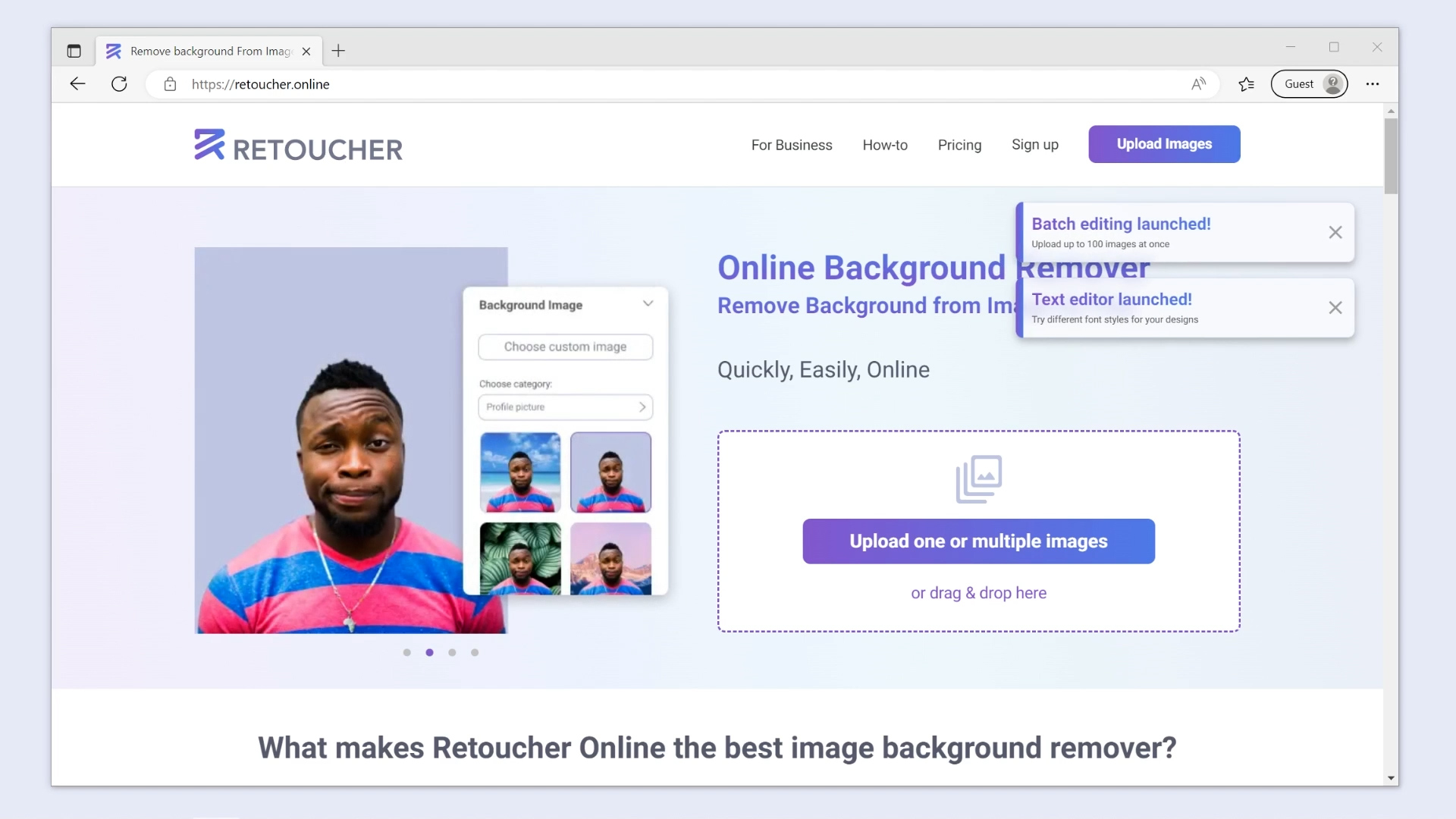1456x819 pixels.
Task: Expand the Profile picture category
Action: point(642,407)
